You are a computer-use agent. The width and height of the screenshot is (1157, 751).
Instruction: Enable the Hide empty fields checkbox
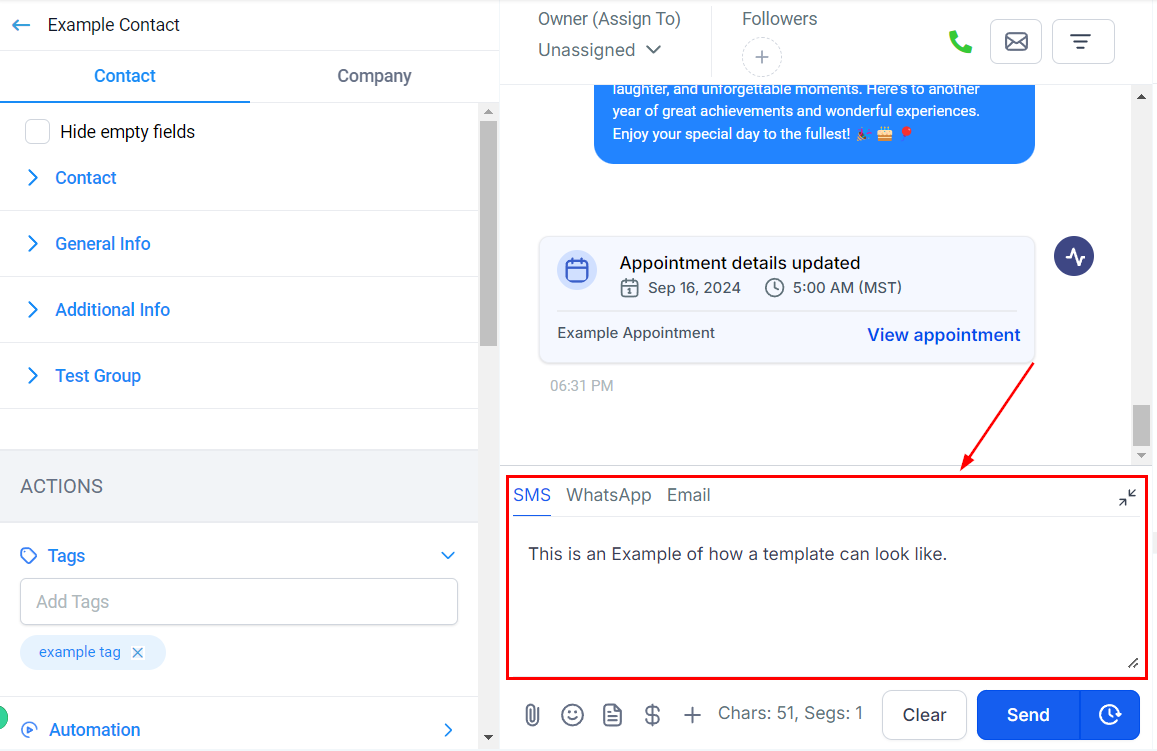click(x=38, y=132)
